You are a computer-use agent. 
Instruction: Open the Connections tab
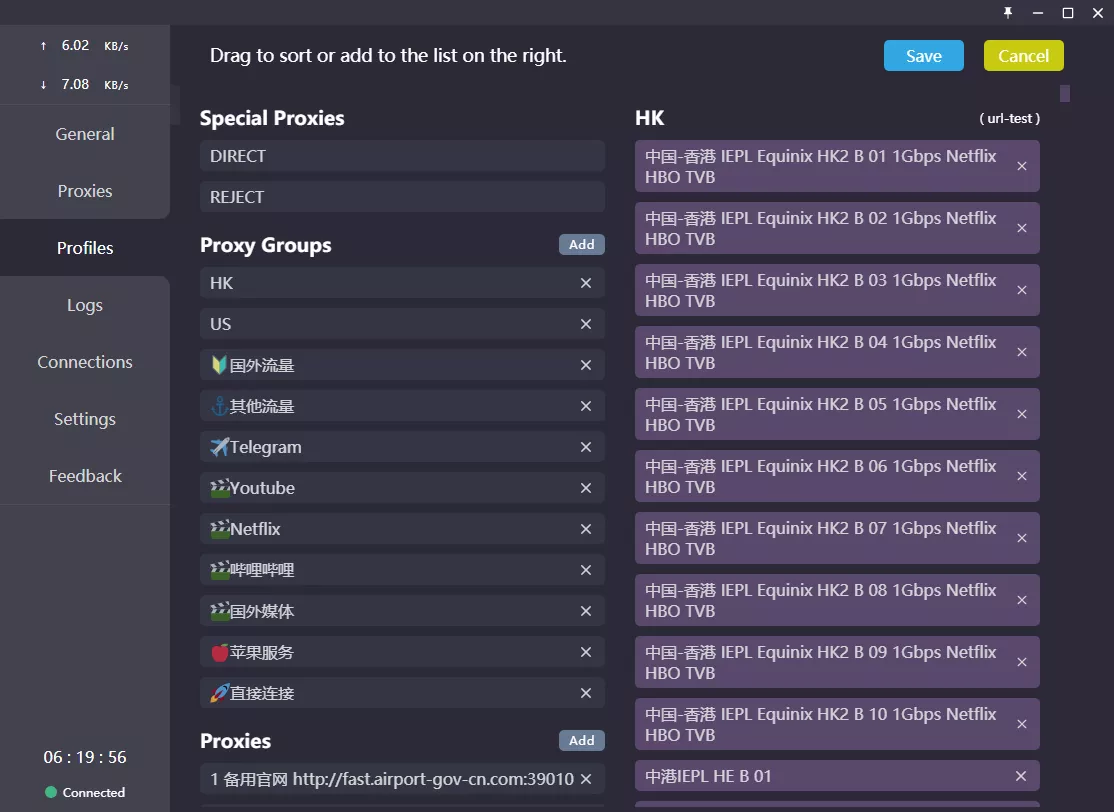pyautogui.click(x=85, y=362)
